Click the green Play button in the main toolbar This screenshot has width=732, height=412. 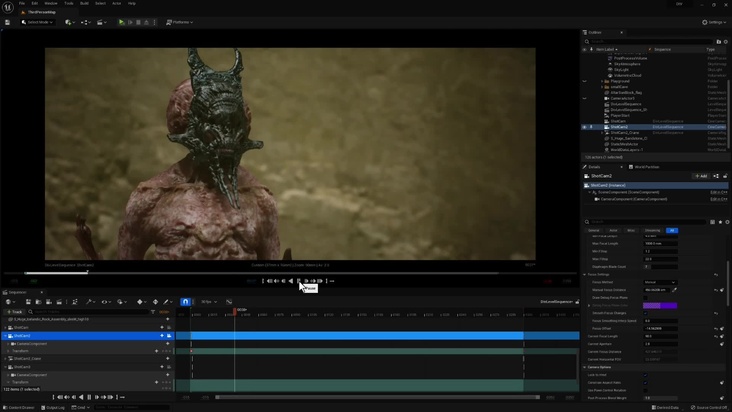coord(121,22)
